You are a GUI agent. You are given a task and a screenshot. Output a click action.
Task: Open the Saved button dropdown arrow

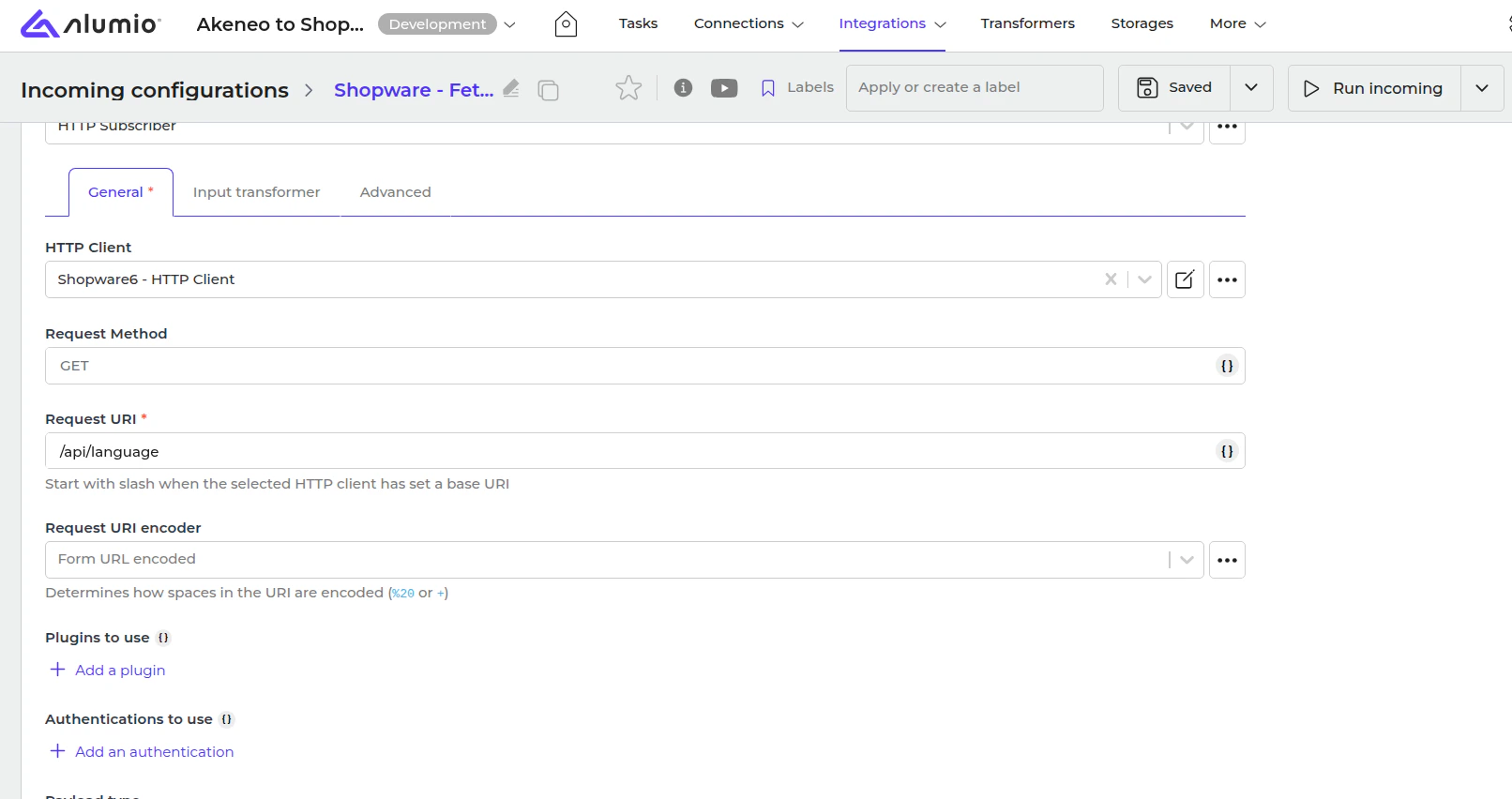(1251, 88)
